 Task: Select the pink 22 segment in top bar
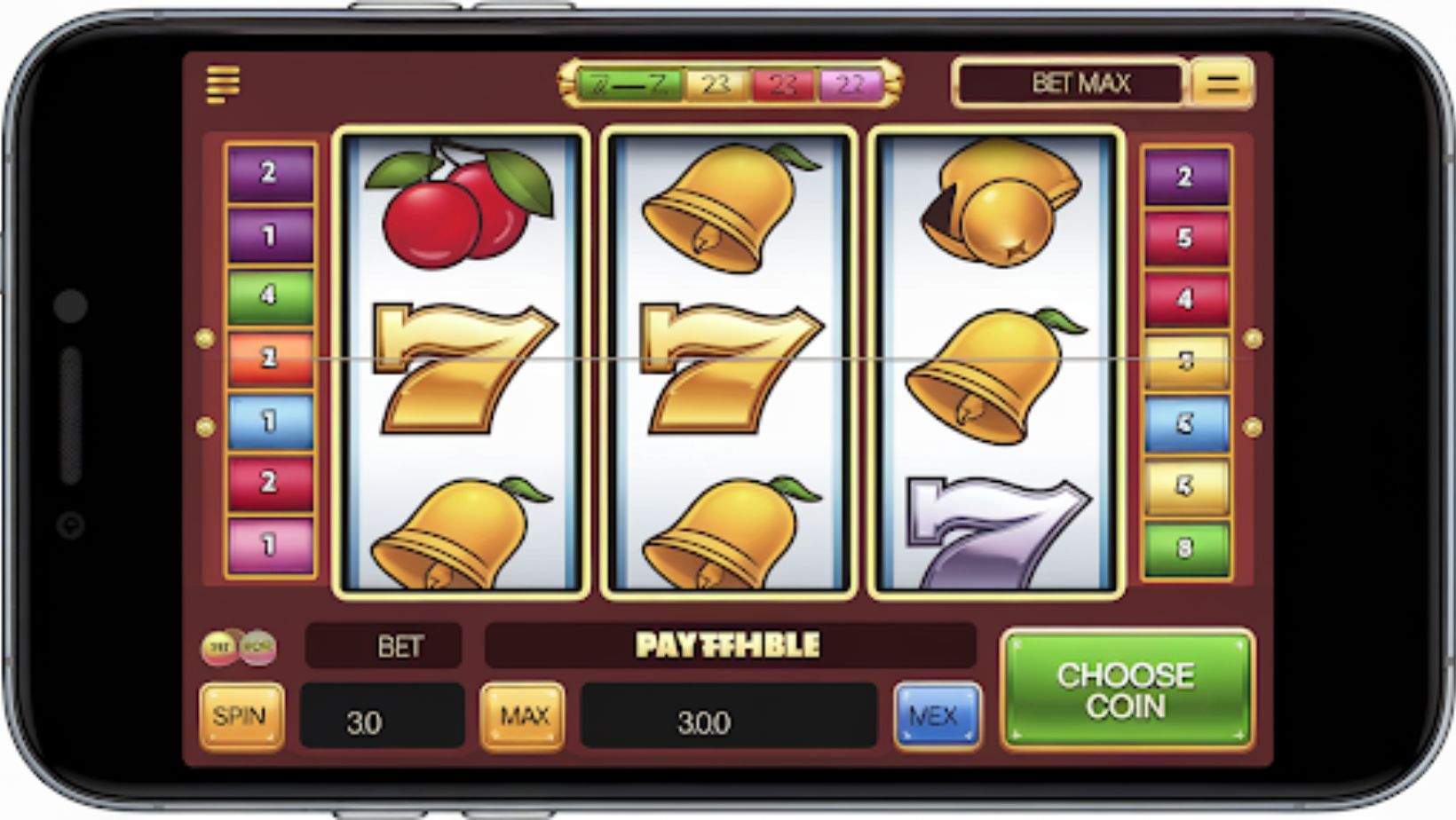(x=850, y=84)
